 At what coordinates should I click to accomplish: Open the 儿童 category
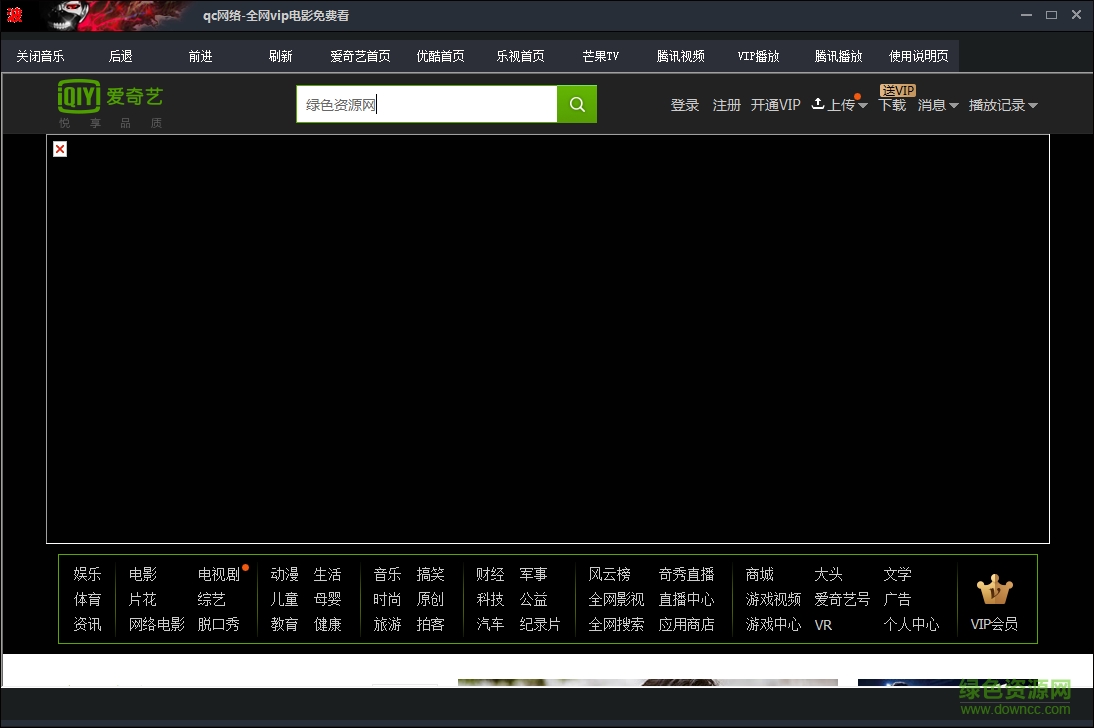285,599
